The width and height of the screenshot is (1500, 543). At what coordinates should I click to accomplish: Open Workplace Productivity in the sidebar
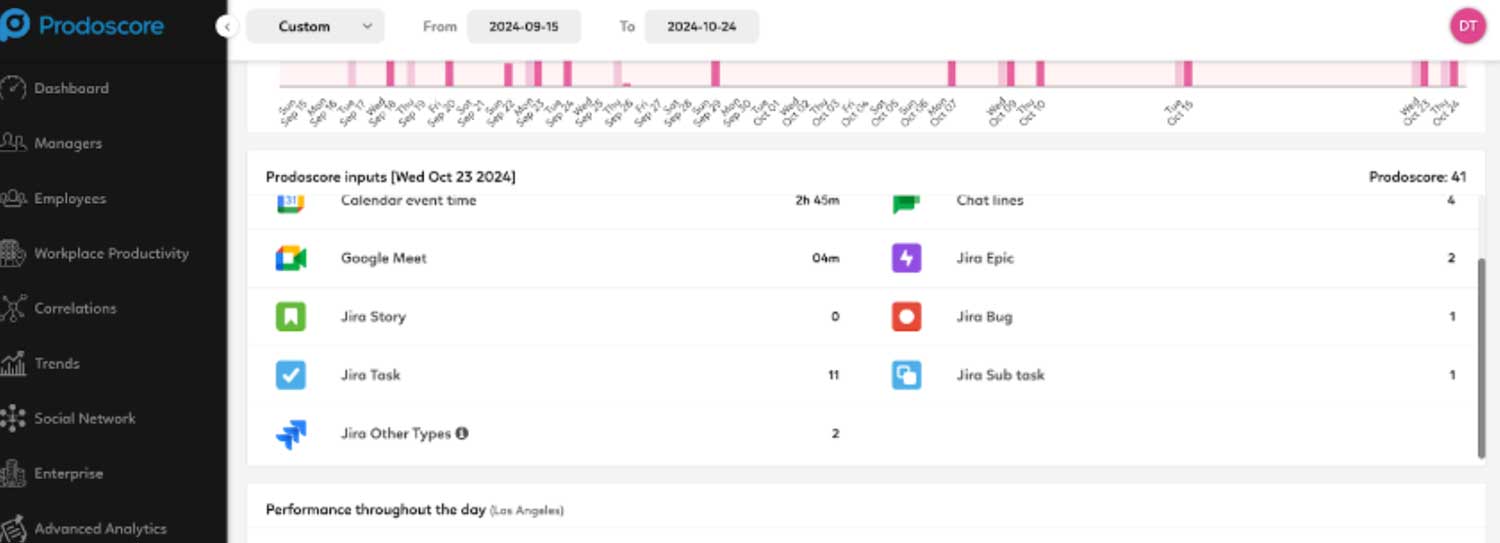[x=113, y=253]
